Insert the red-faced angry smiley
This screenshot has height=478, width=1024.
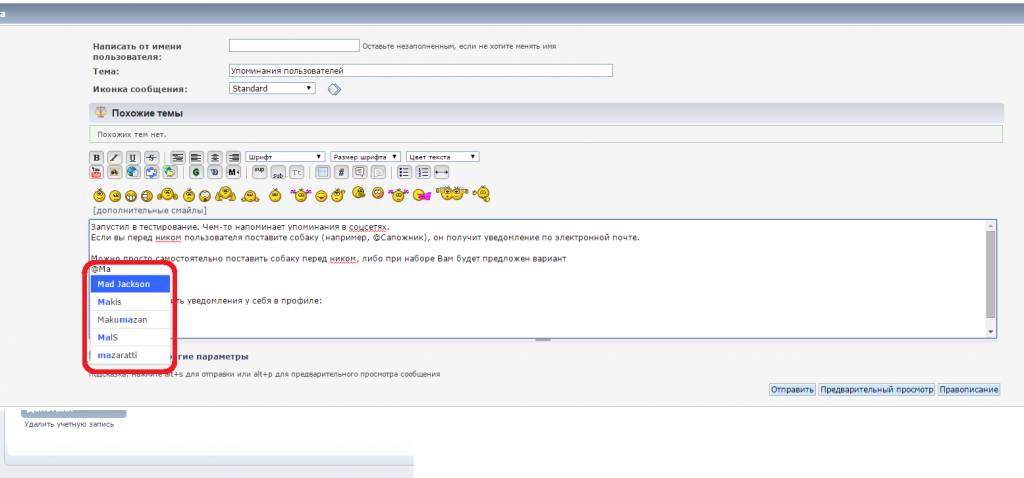377,193
